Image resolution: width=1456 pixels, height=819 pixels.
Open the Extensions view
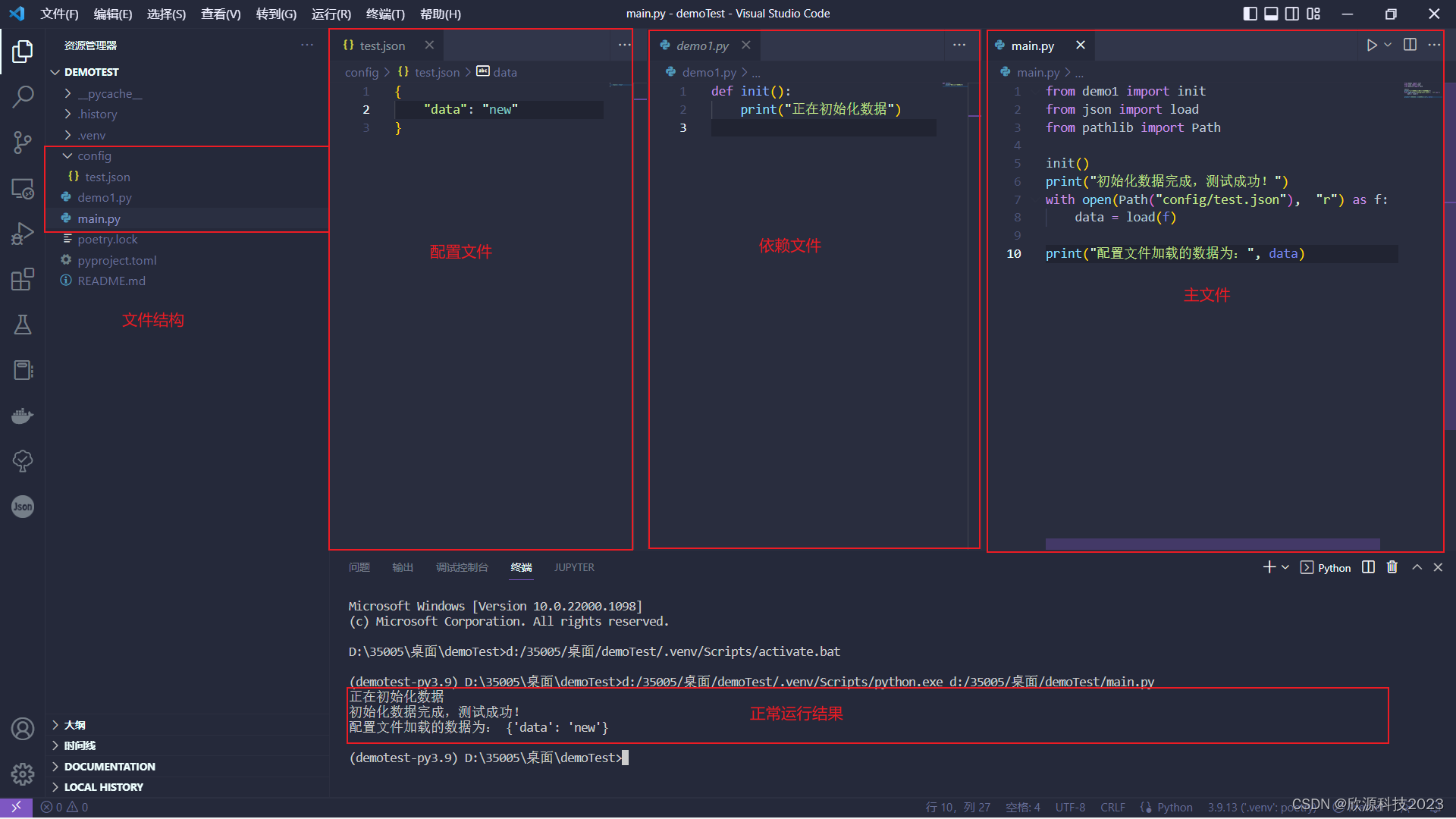tap(23, 279)
